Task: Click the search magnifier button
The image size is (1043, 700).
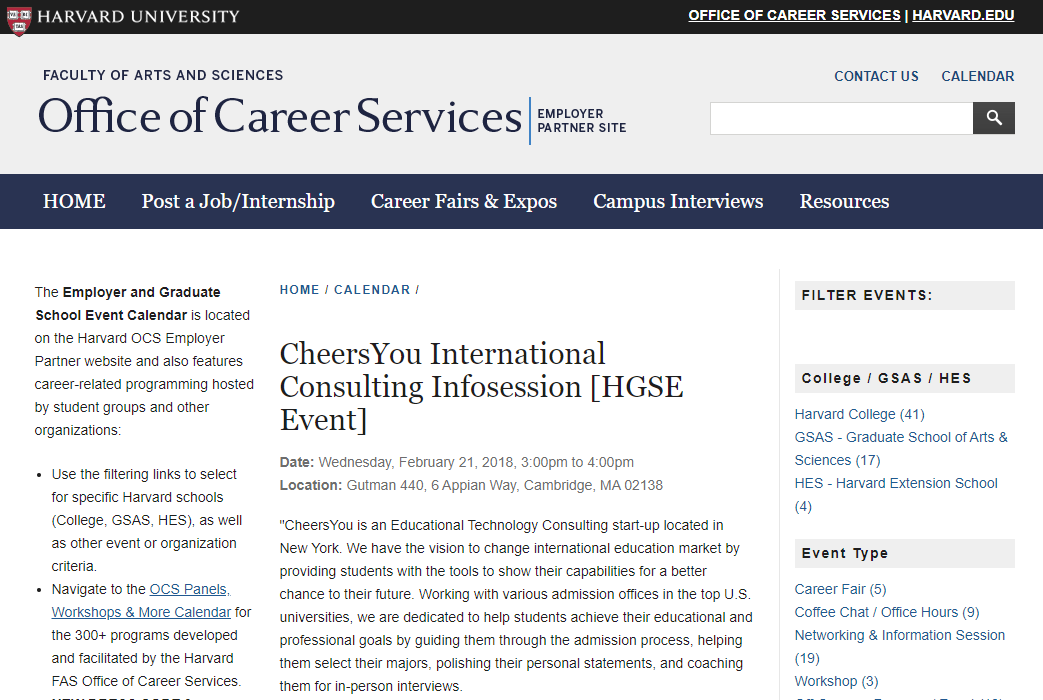Action: [x=993, y=118]
